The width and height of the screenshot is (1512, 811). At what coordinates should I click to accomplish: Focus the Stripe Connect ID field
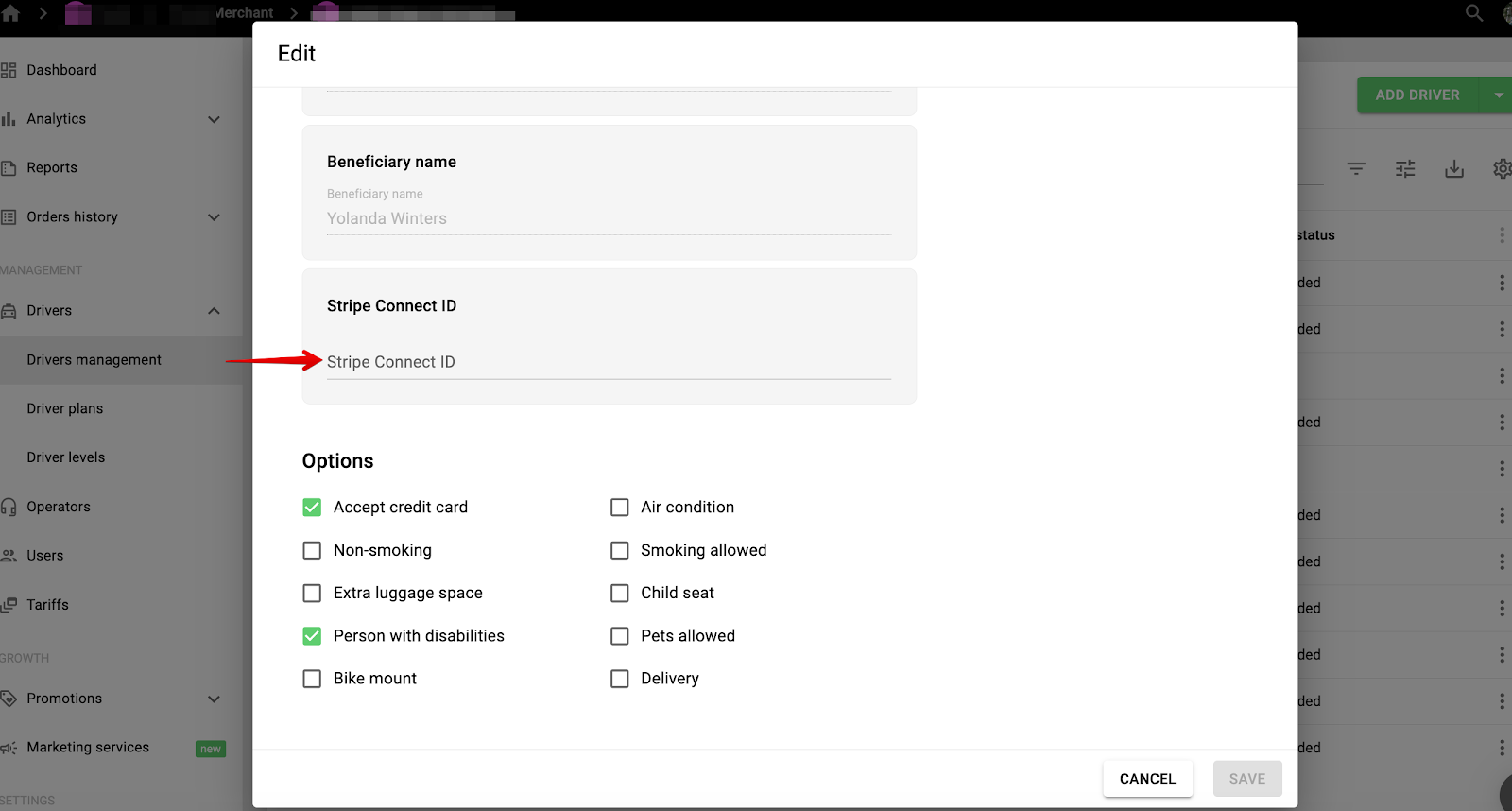tap(609, 362)
